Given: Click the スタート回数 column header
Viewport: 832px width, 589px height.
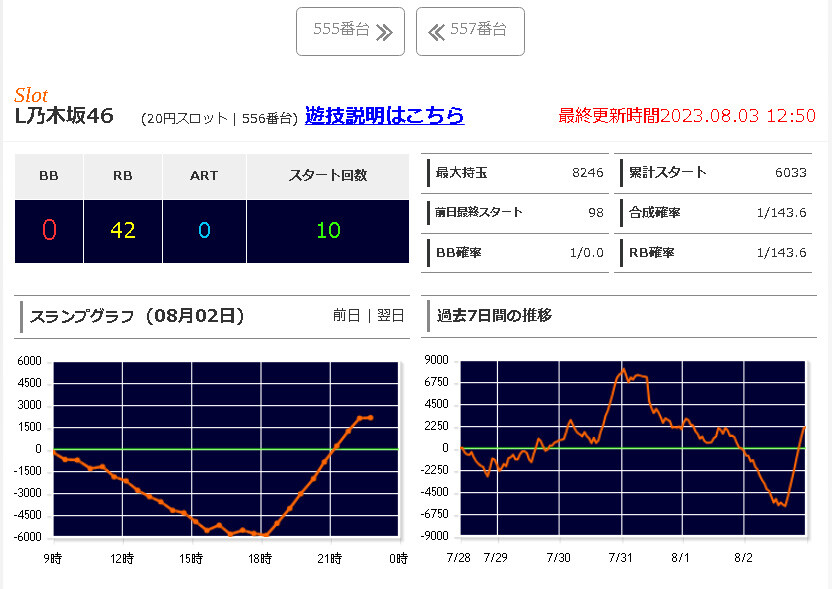Looking at the screenshot, I should point(328,176).
